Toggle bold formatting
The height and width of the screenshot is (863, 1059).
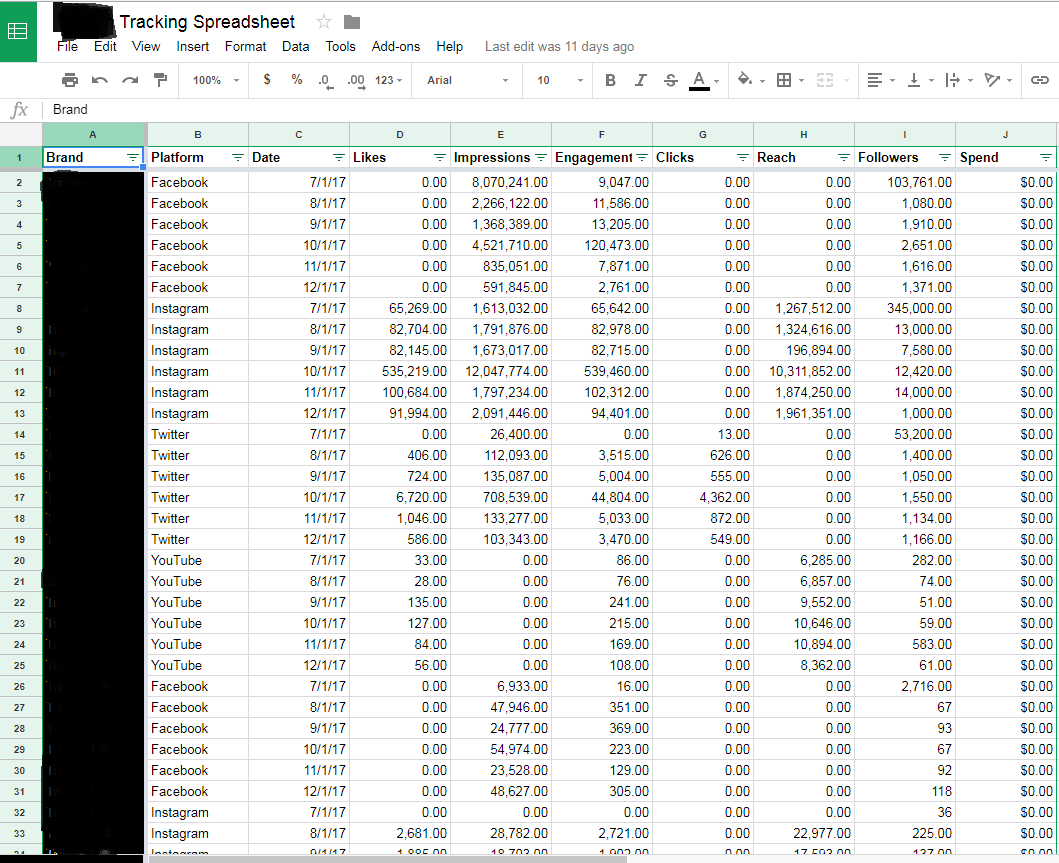click(611, 80)
